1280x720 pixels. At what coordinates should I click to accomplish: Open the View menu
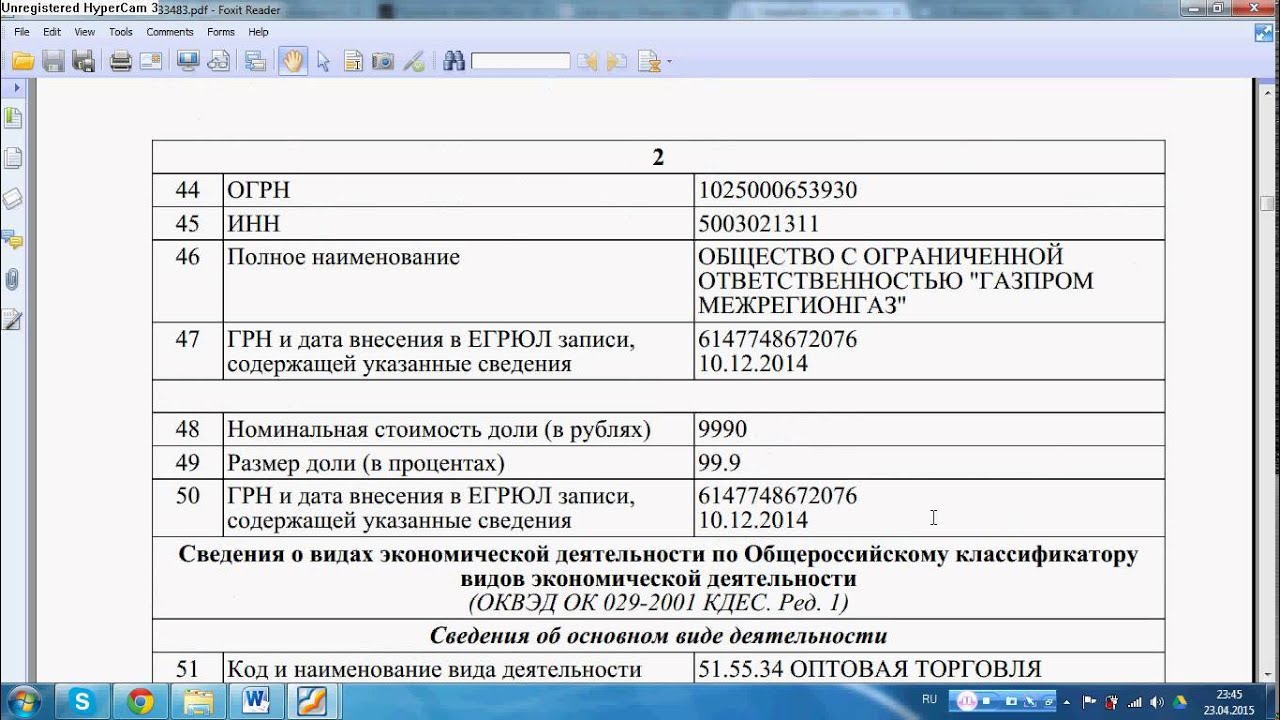coord(85,32)
